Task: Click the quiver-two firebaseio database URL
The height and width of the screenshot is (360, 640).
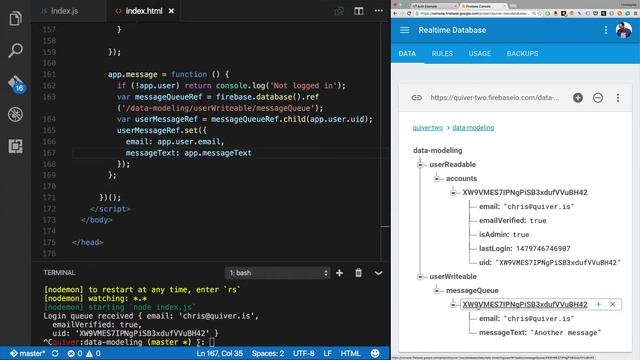Action: pos(495,98)
